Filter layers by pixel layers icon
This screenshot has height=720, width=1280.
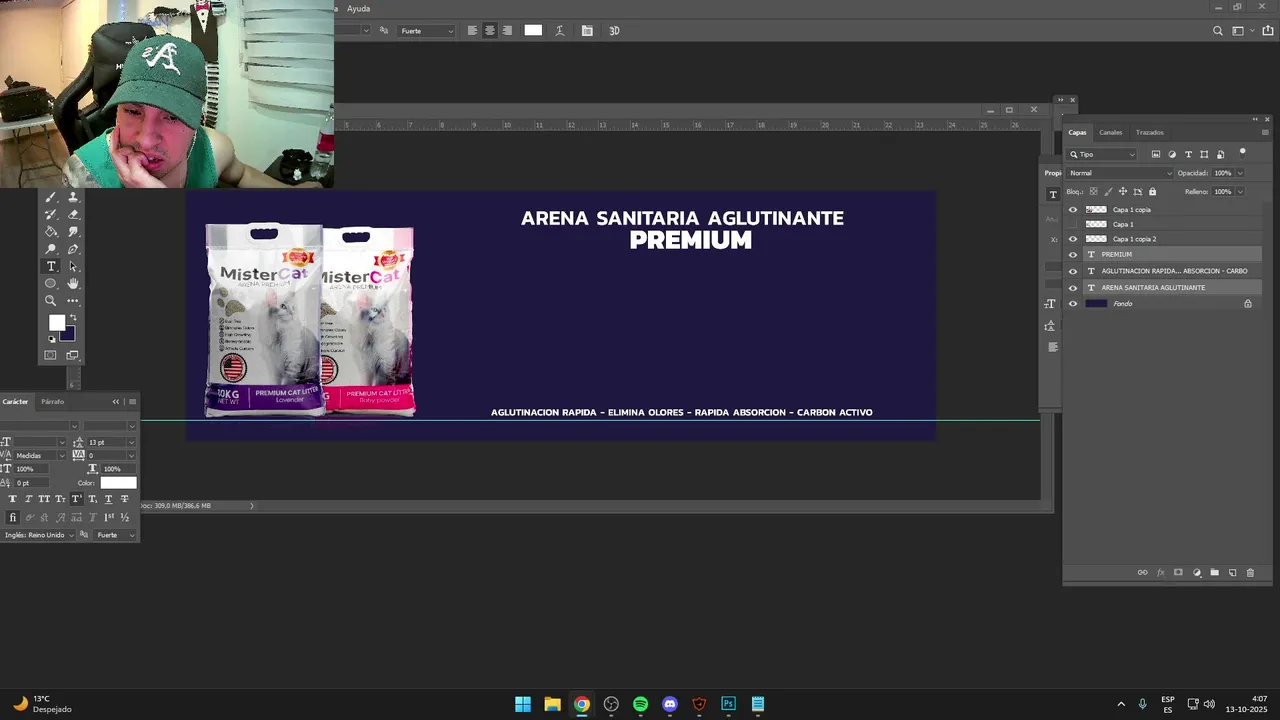(1156, 154)
